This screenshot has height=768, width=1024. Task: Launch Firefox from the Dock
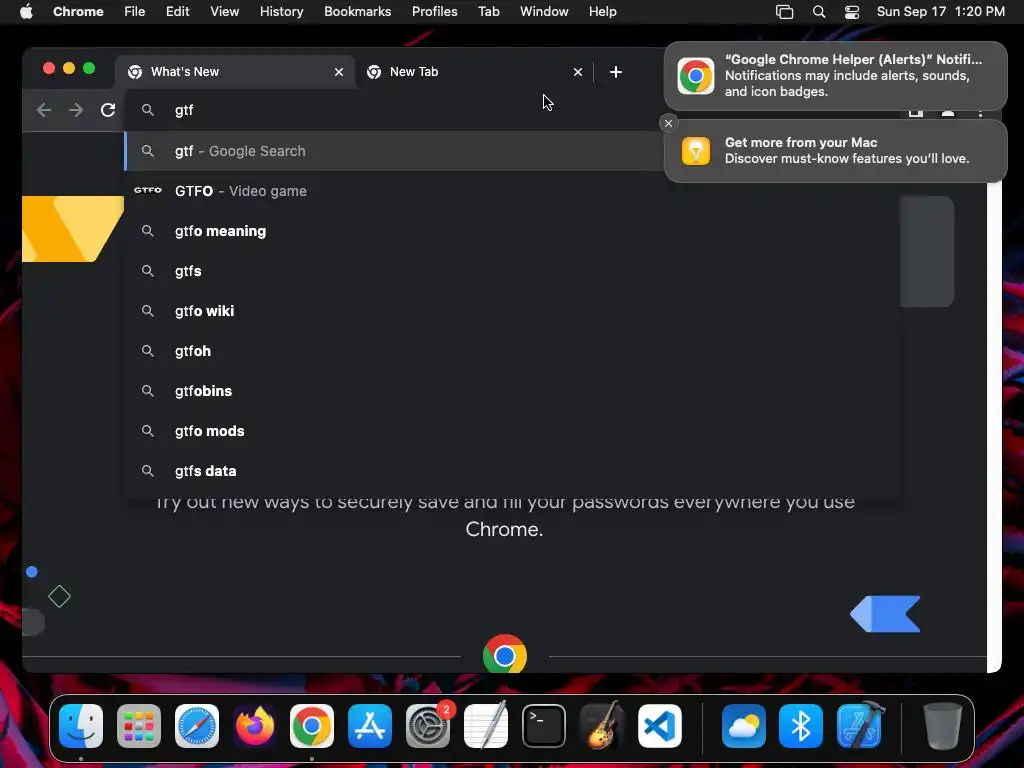point(254,726)
